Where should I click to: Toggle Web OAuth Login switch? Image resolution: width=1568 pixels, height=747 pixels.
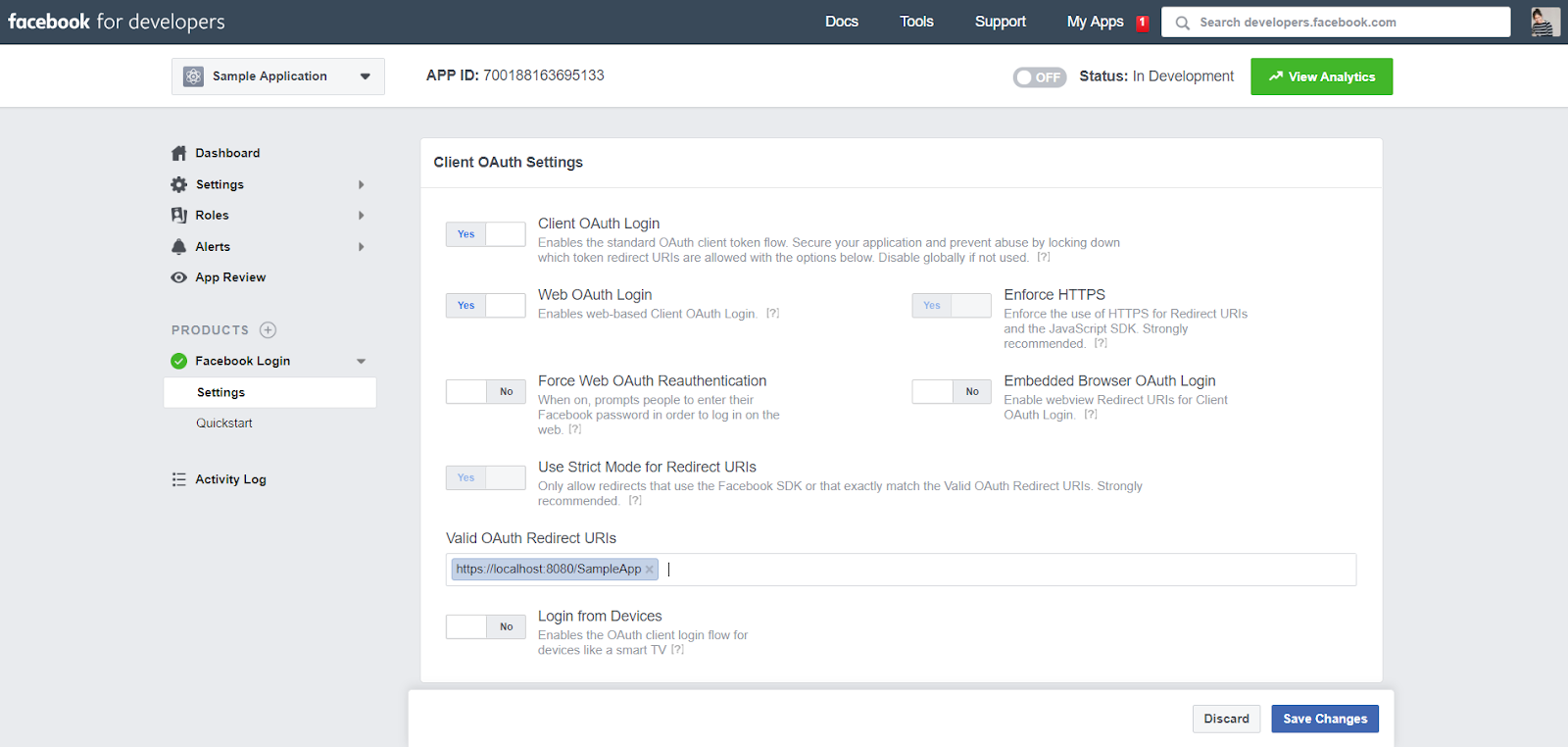486,306
